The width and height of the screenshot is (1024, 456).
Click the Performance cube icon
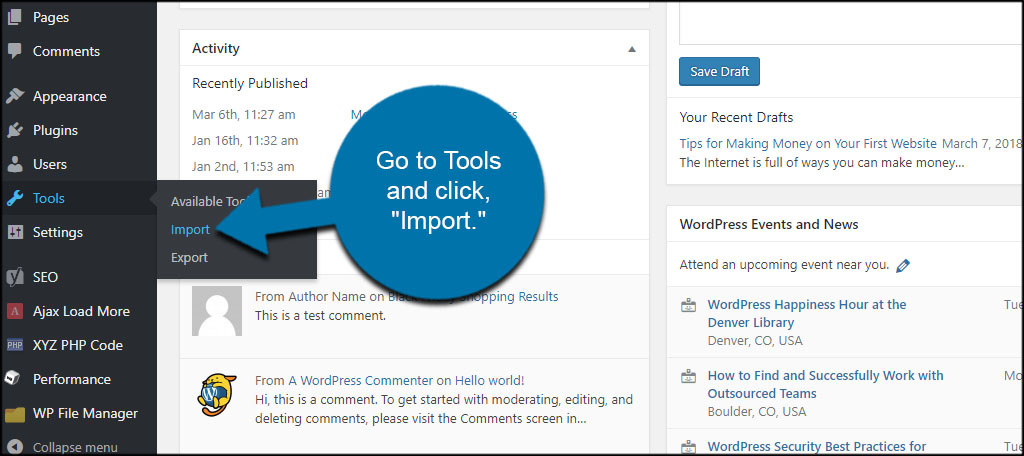point(14,379)
